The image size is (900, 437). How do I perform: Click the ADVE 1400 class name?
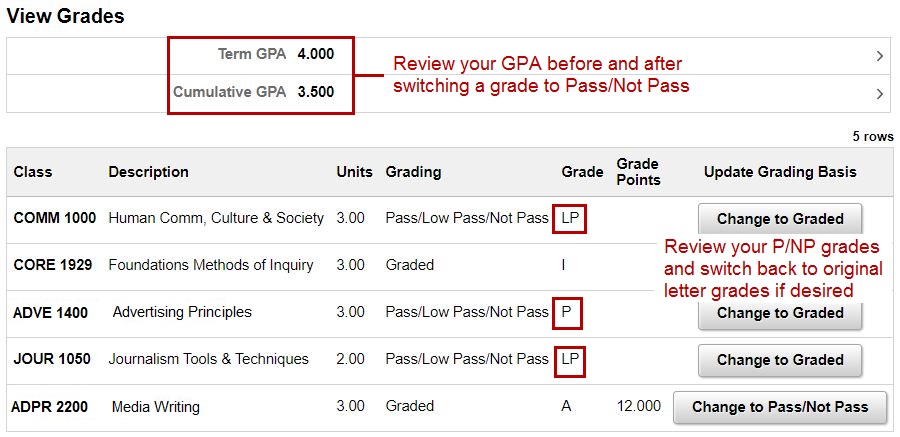coord(50,313)
